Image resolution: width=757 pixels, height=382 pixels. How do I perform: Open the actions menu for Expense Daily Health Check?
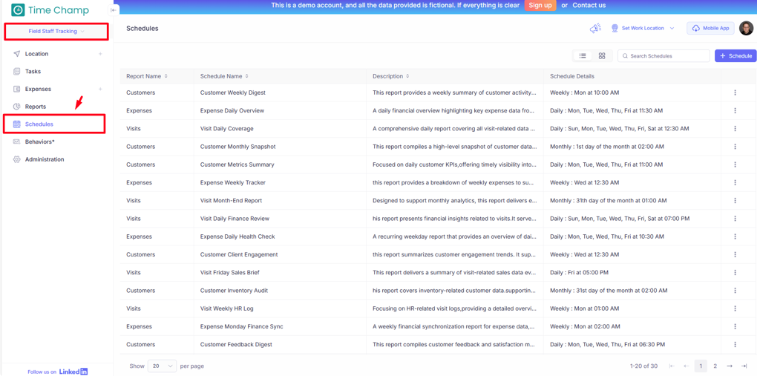[735, 237]
